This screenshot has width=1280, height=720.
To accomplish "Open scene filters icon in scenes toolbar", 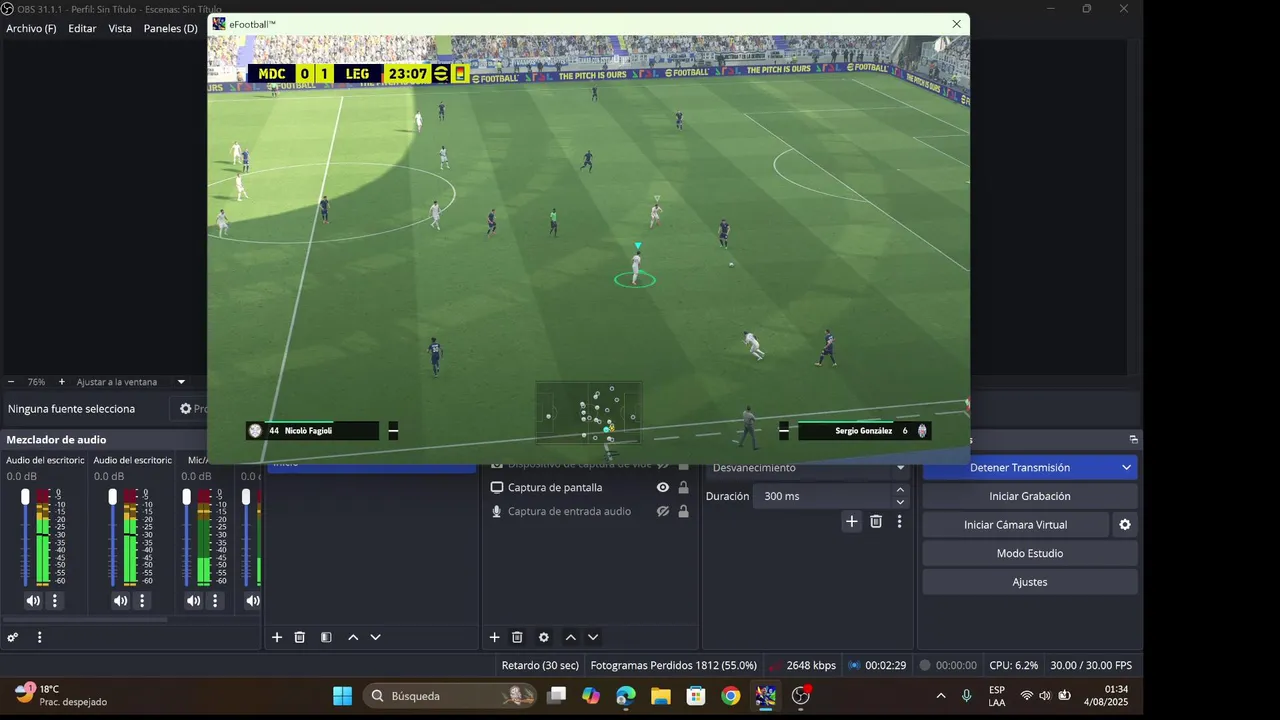I will [x=326, y=637].
